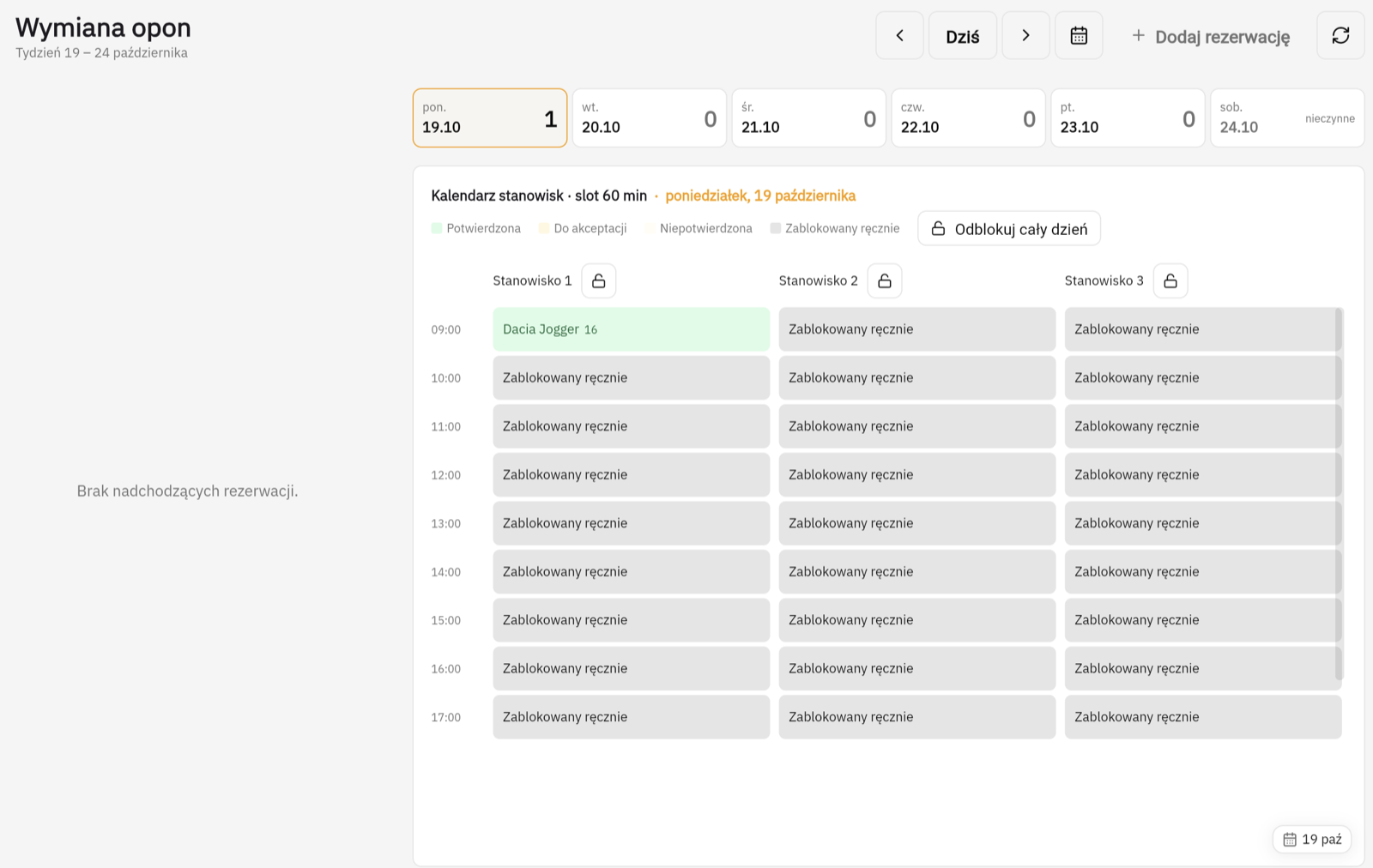This screenshot has height=868, width=1373.
Task: Click Potwierdzona legend color swatch
Action: 437,228
